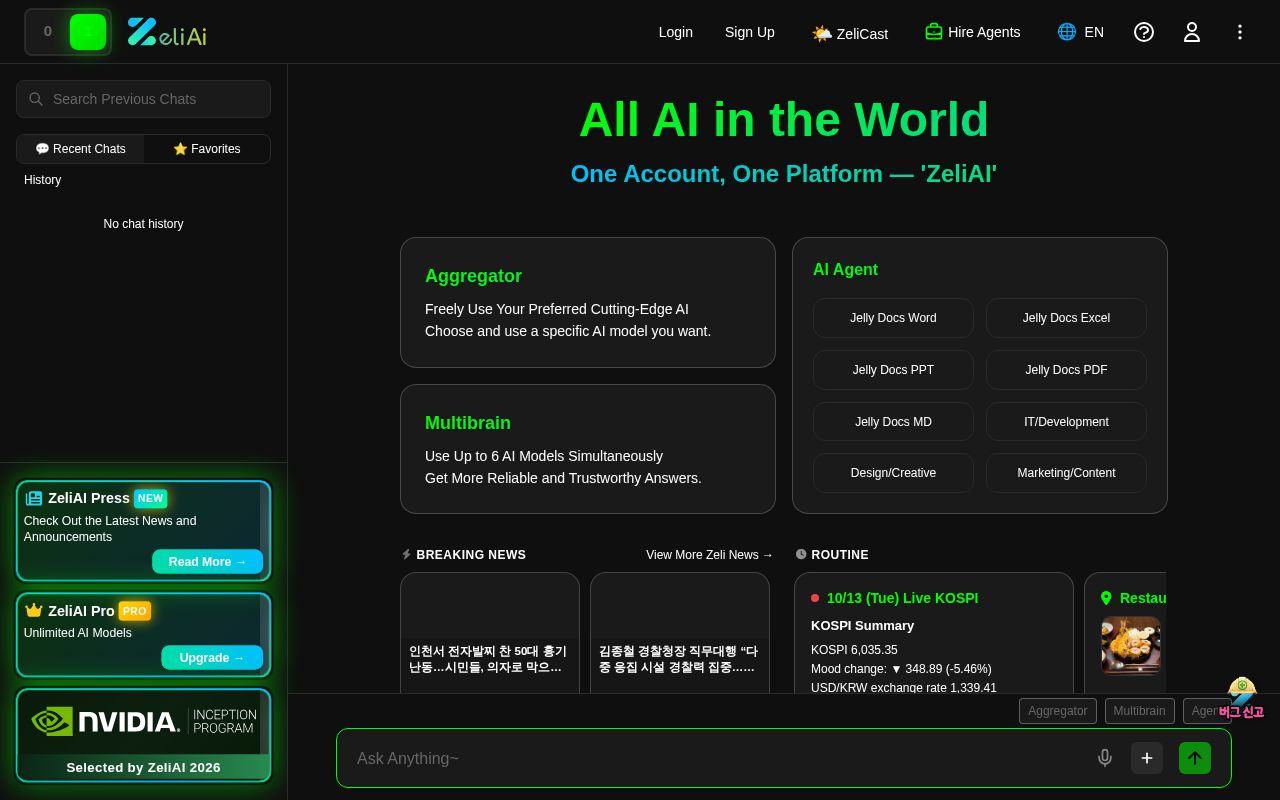Open the View More Zeli News link

click(710, 555)
